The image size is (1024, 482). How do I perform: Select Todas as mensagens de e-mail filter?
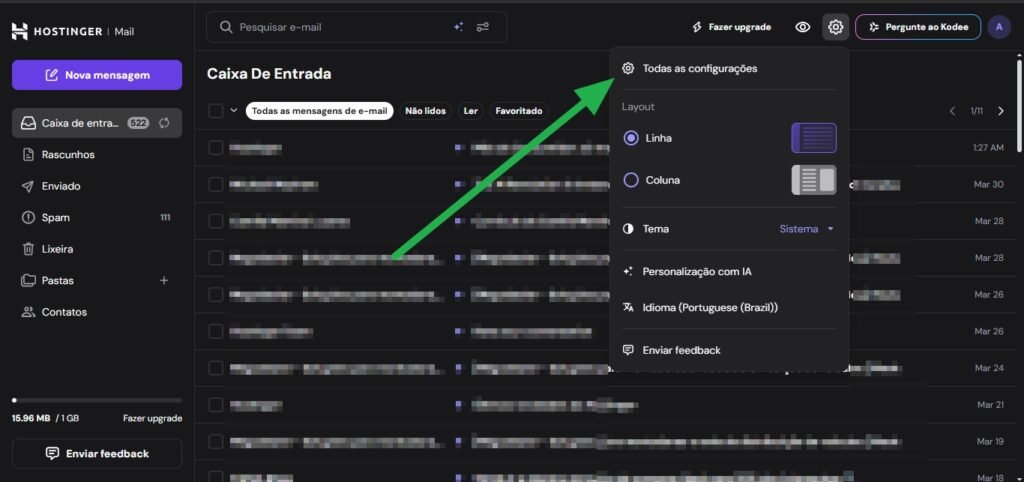pos(319,111)
